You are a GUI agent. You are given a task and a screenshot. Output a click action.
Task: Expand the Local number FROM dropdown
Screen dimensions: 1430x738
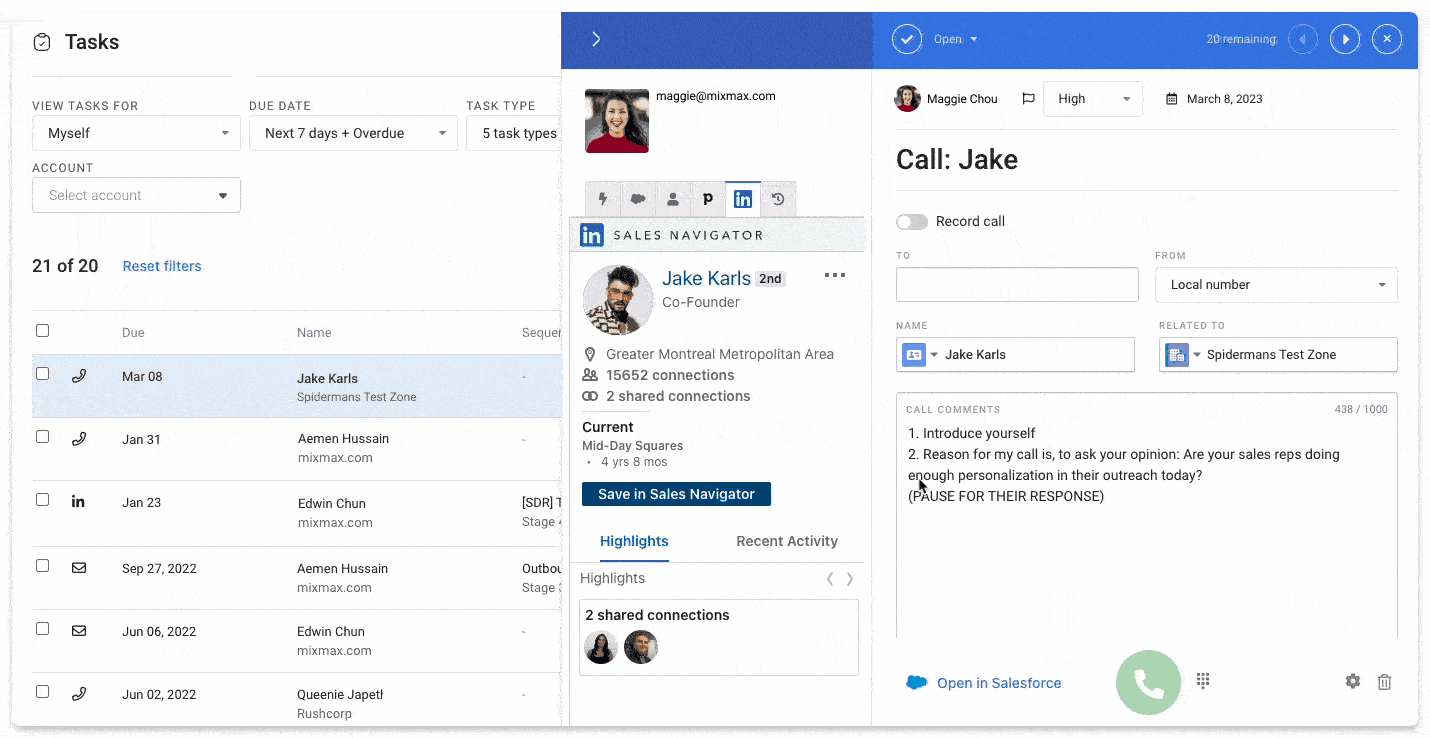tap(1277, 285)
